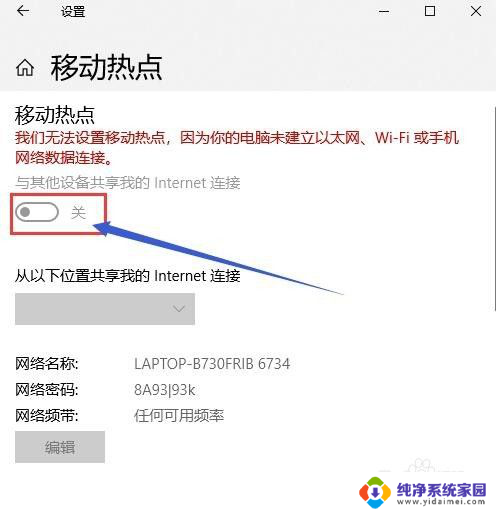Screen dimensions: 496x512
Task: Minimize the Settings window
Action: (384, 12)
